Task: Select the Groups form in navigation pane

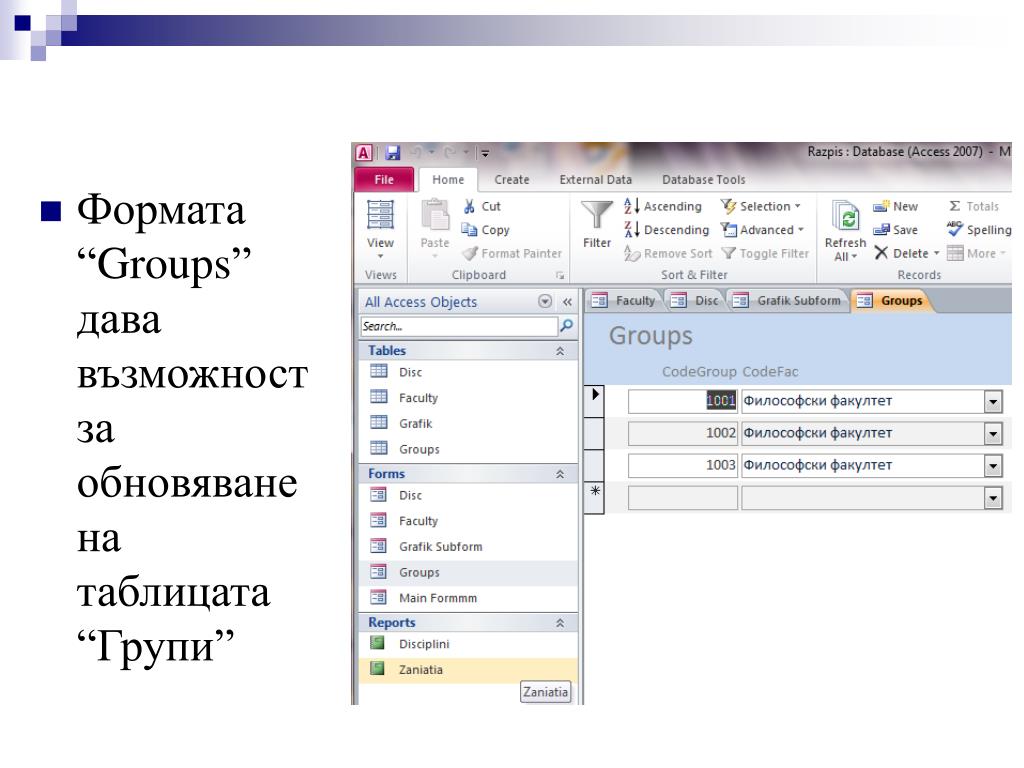Action: pos(468,572)
